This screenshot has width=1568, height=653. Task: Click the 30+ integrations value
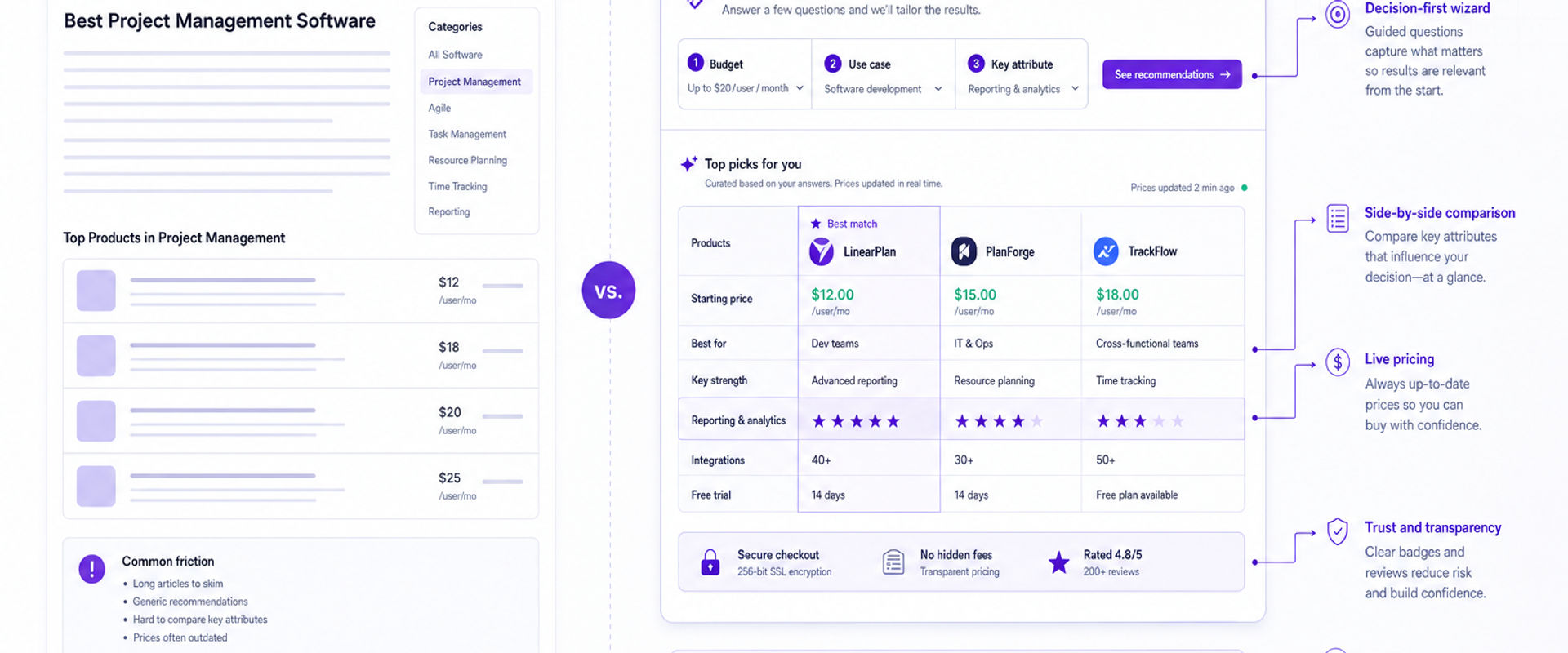pos(964,460)
